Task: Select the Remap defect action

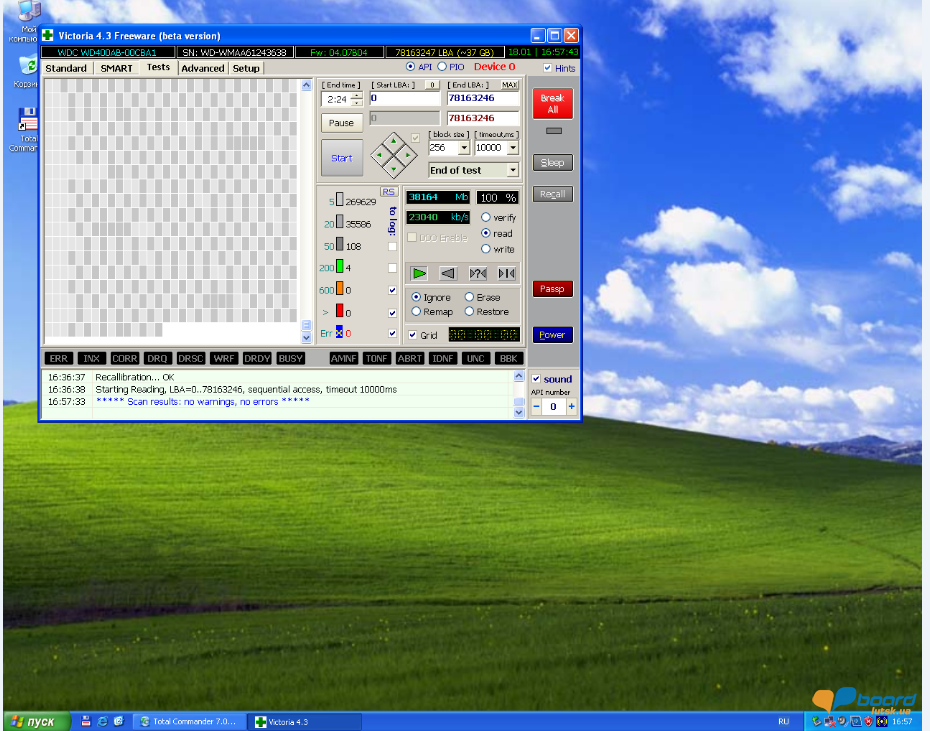Action: [x=417, y=311]
